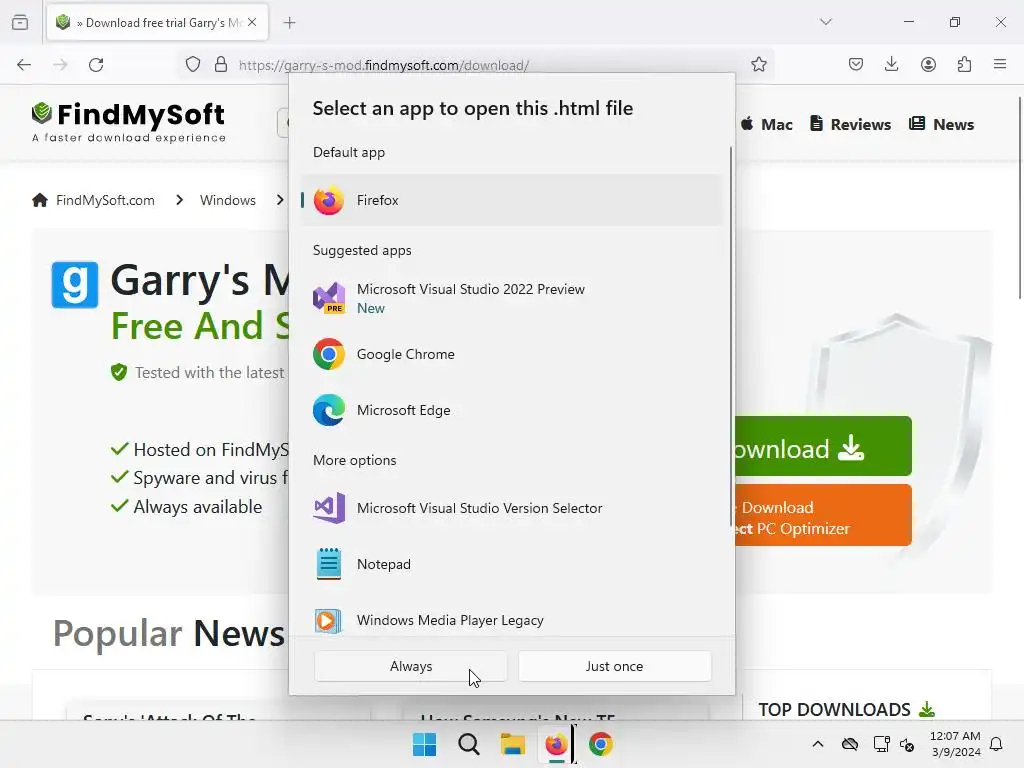Screen dimensions: 1024x768
Task: Open the network status tray icon
Action: tap(881, 744)
